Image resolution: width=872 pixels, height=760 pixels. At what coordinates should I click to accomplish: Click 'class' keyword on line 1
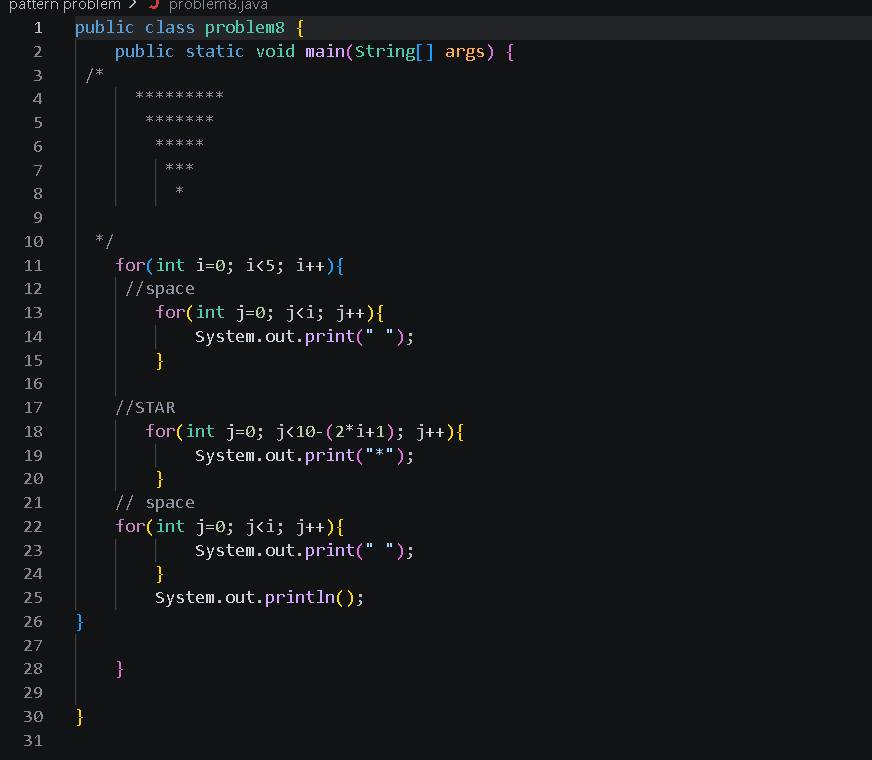coord(170,28)
